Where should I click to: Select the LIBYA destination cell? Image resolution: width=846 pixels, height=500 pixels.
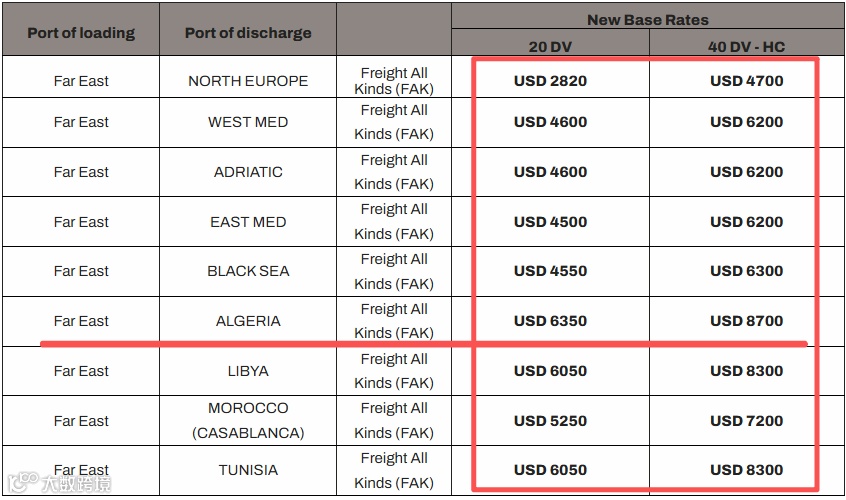[x=248, y=371]
